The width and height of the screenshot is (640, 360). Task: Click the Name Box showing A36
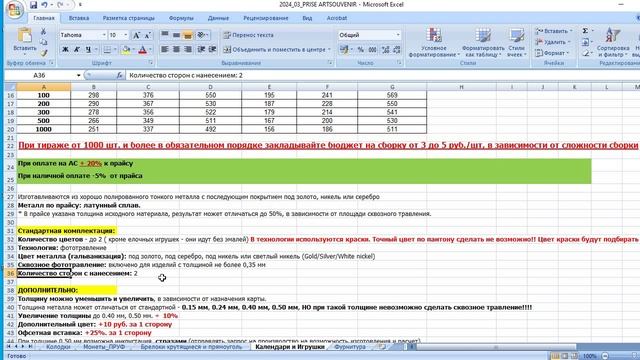point(40,75)
